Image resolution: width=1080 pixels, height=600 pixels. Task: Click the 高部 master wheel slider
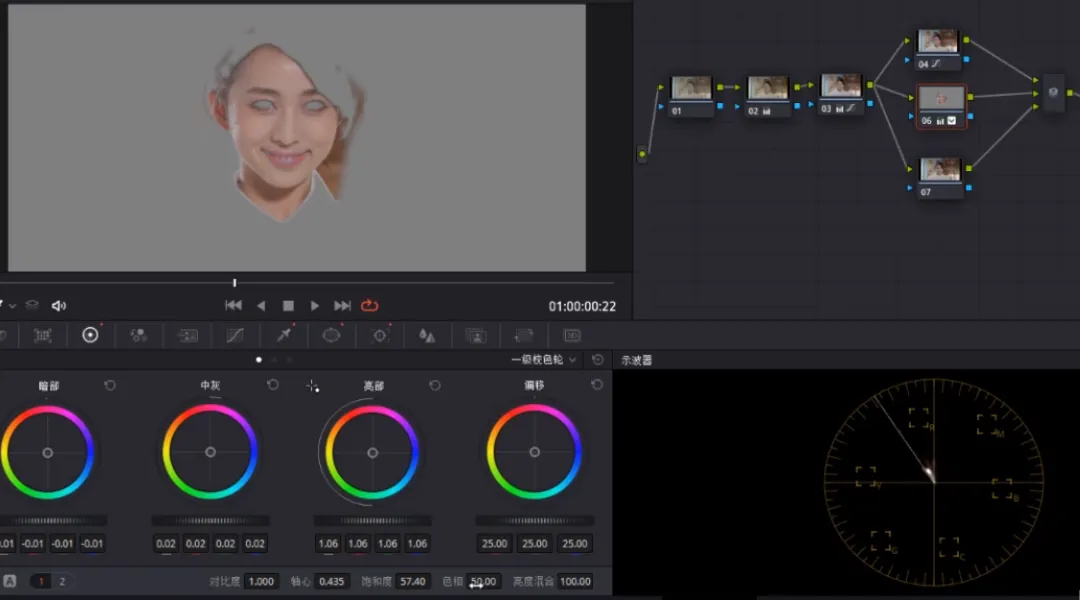pyautogui.click(x=373, y=521)
